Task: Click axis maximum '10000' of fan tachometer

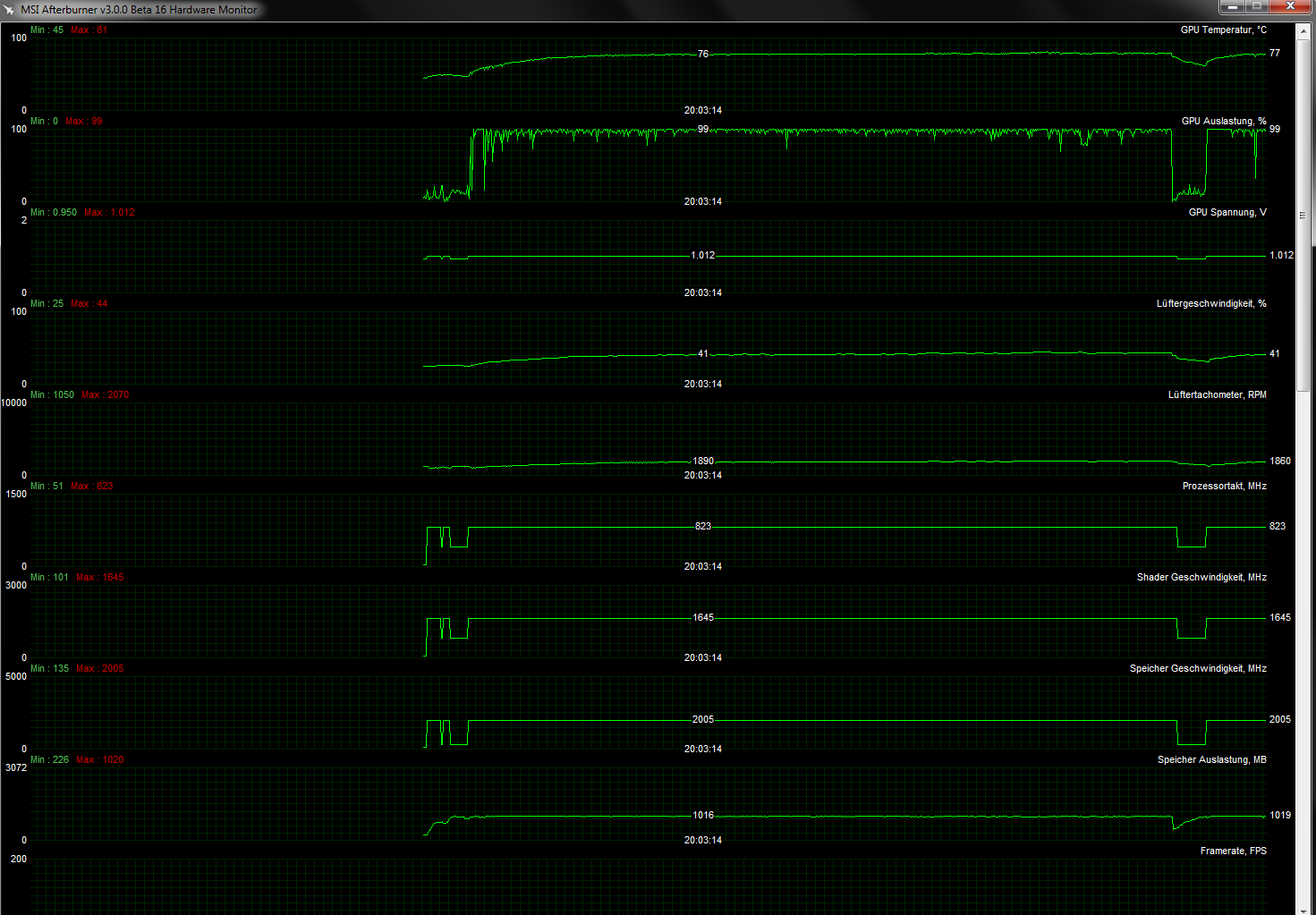Action: [14, 402]
